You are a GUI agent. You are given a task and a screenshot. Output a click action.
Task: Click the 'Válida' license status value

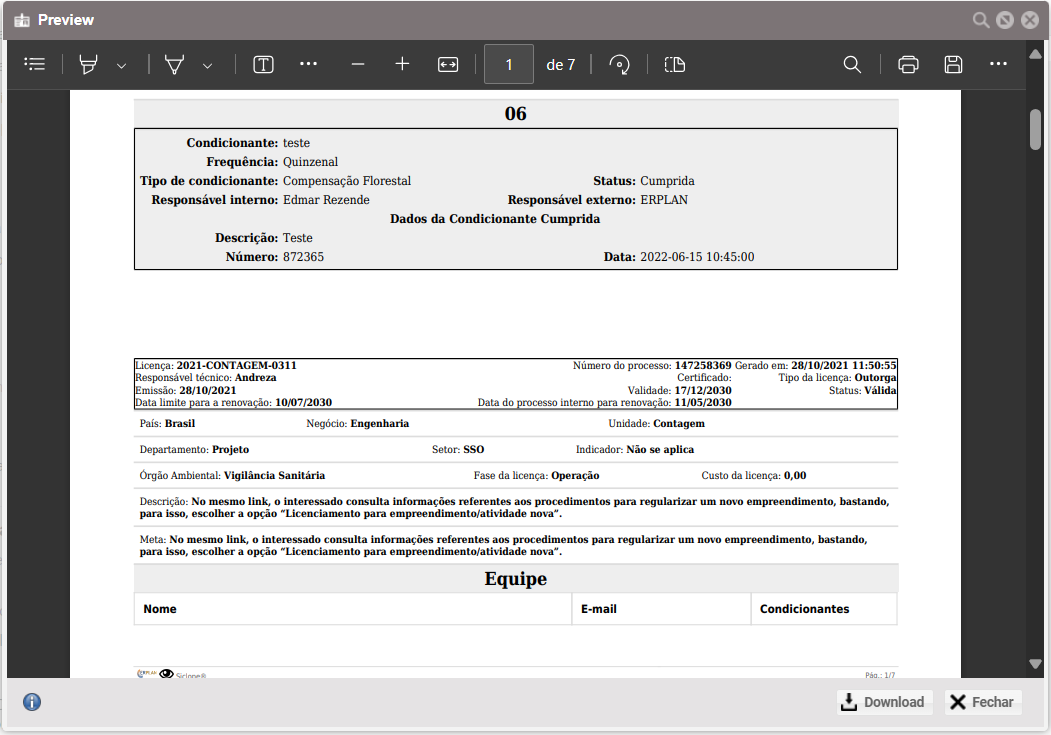coord(880,390)
